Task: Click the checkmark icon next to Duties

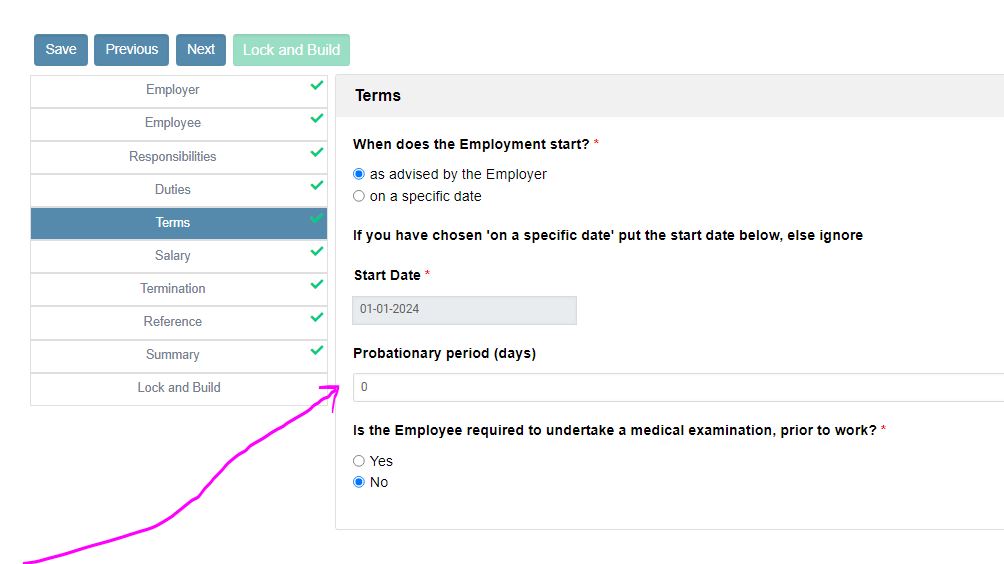Action: (x=317, y=186)
